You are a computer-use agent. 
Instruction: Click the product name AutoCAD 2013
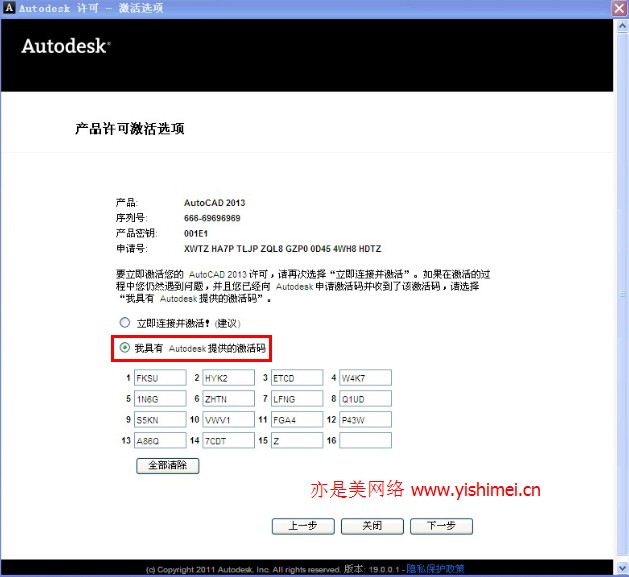pos(215,203)
